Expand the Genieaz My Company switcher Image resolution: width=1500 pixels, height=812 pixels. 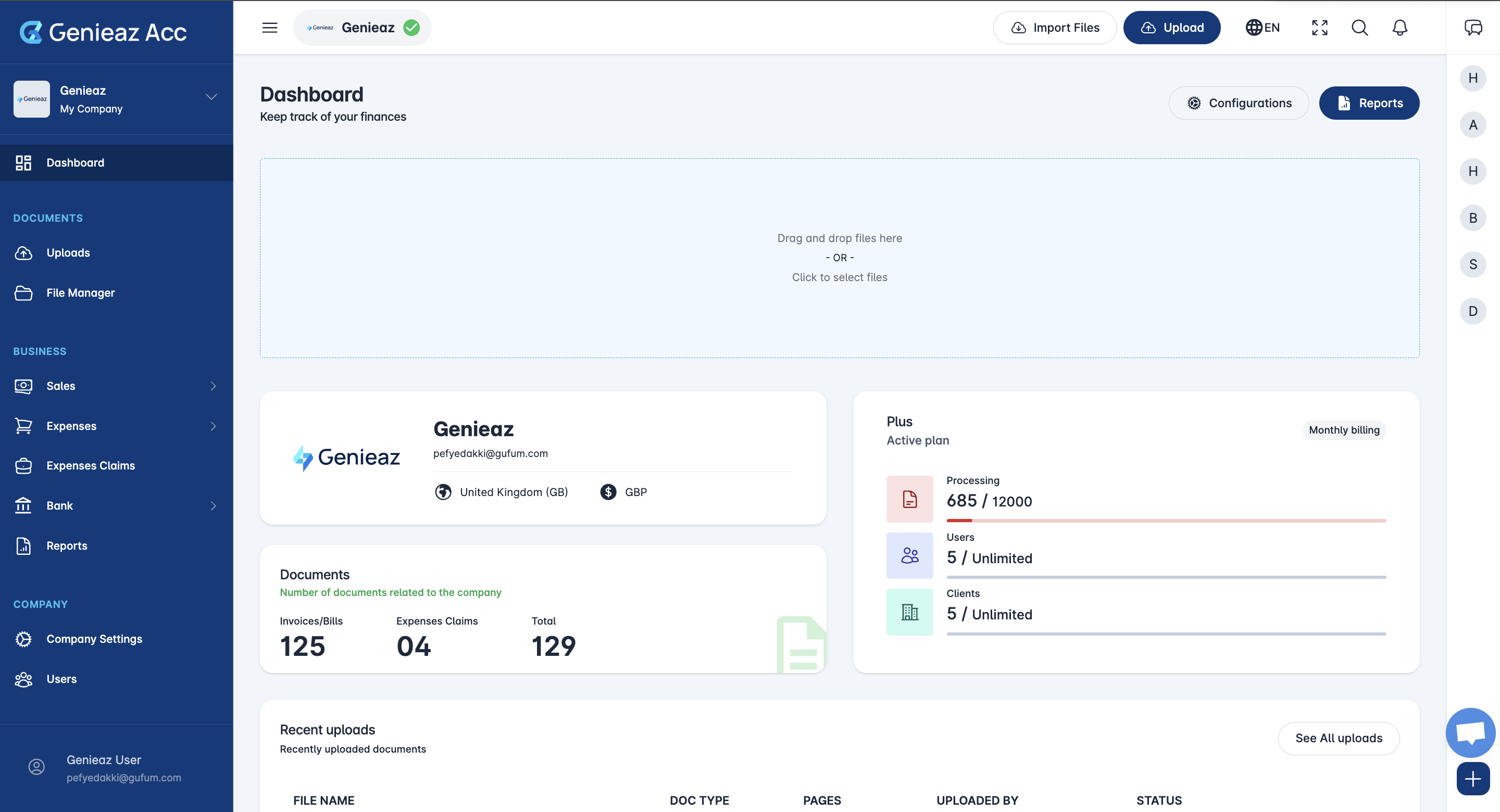[211, 97]
